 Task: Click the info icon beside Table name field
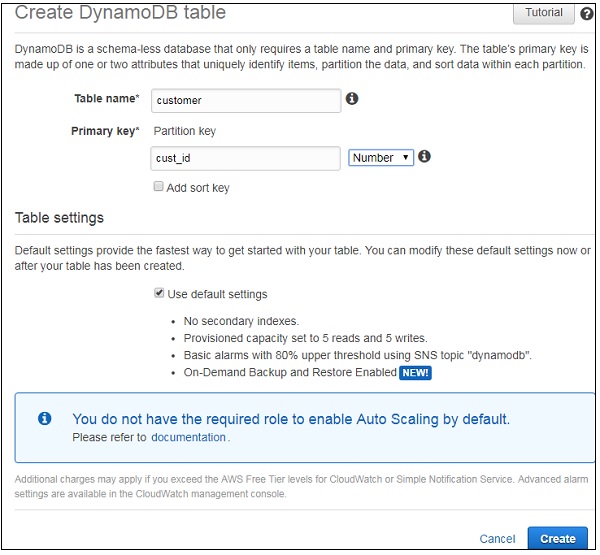tap(352, 99)
